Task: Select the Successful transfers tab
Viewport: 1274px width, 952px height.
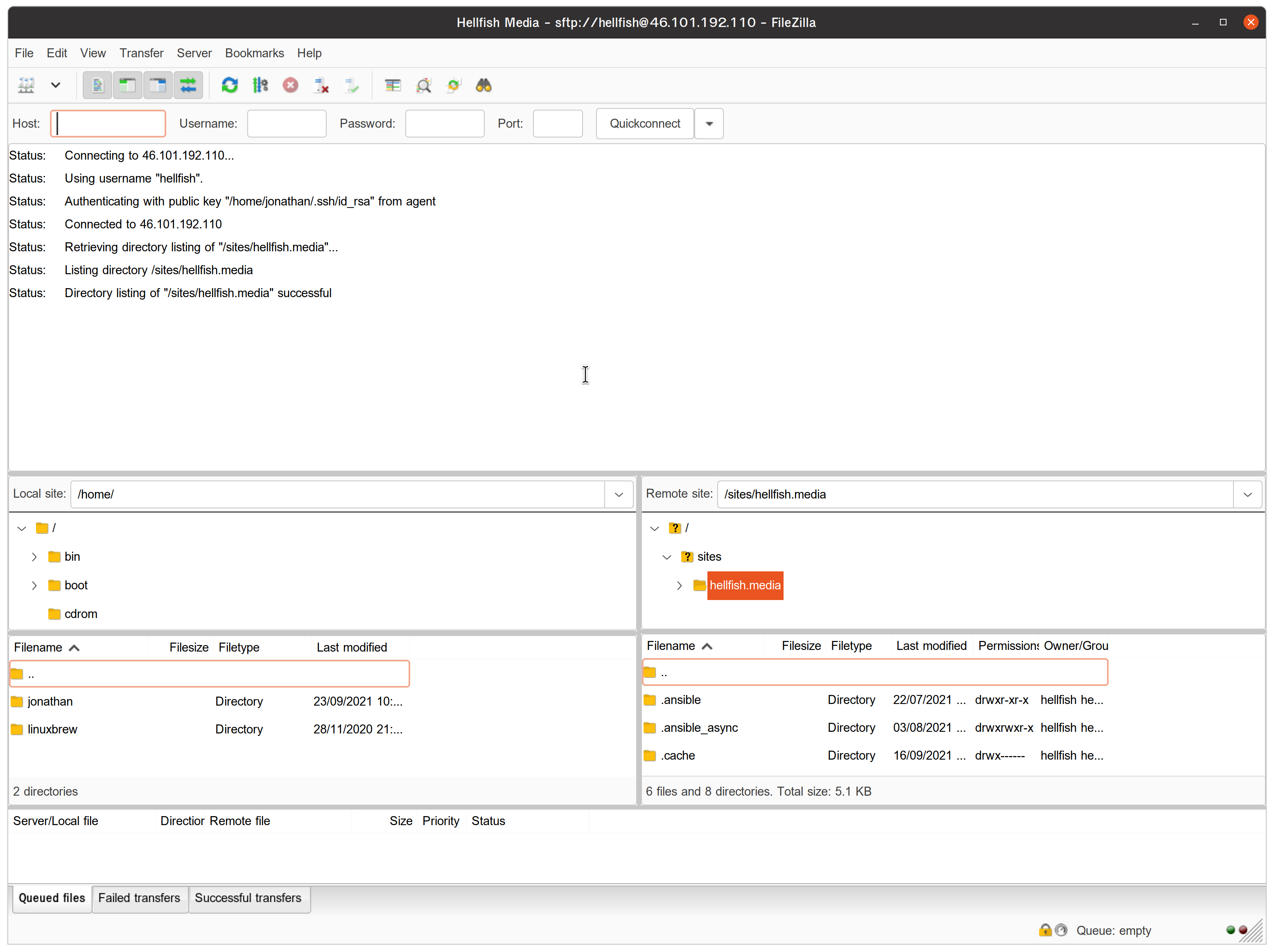Action: coord(248,898)
